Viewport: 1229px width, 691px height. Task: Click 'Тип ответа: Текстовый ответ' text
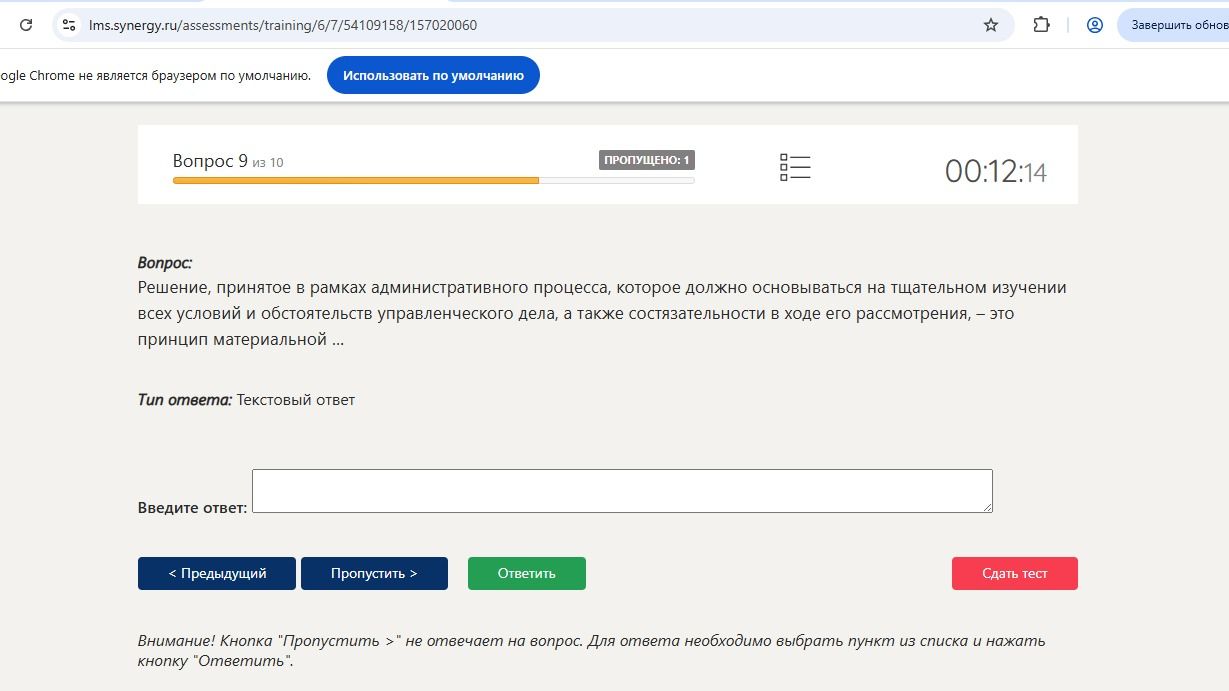pos(246,400)
